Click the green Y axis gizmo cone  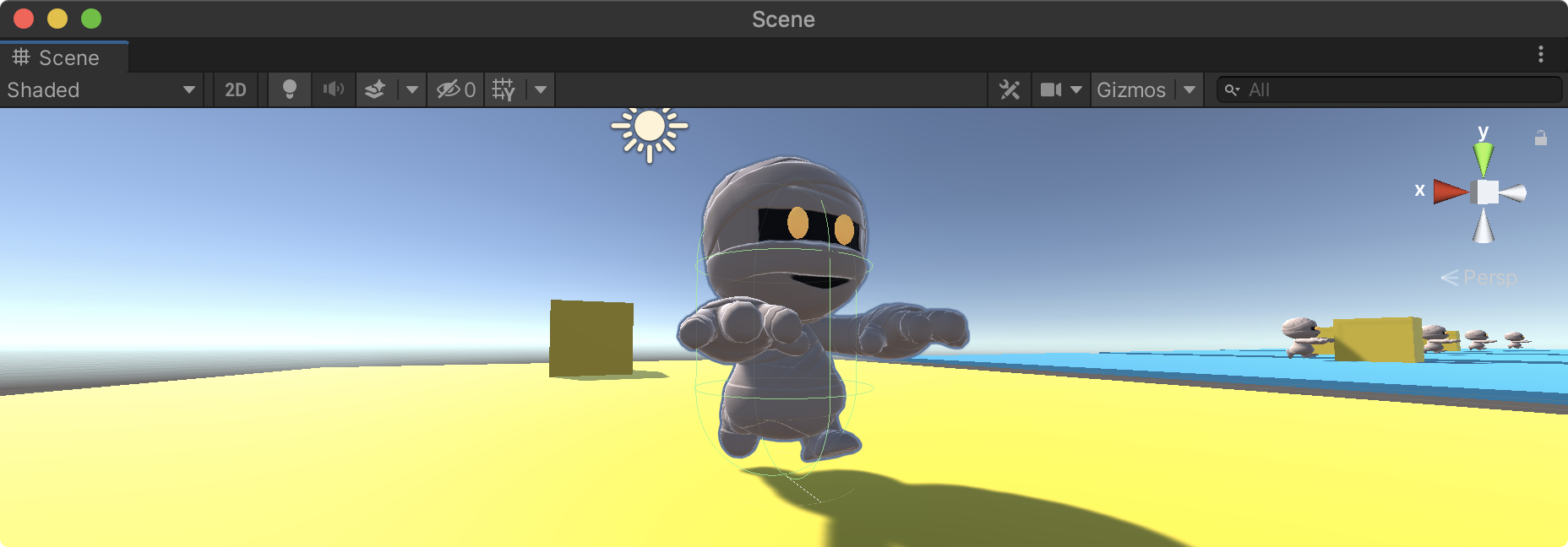point(1484,158)
